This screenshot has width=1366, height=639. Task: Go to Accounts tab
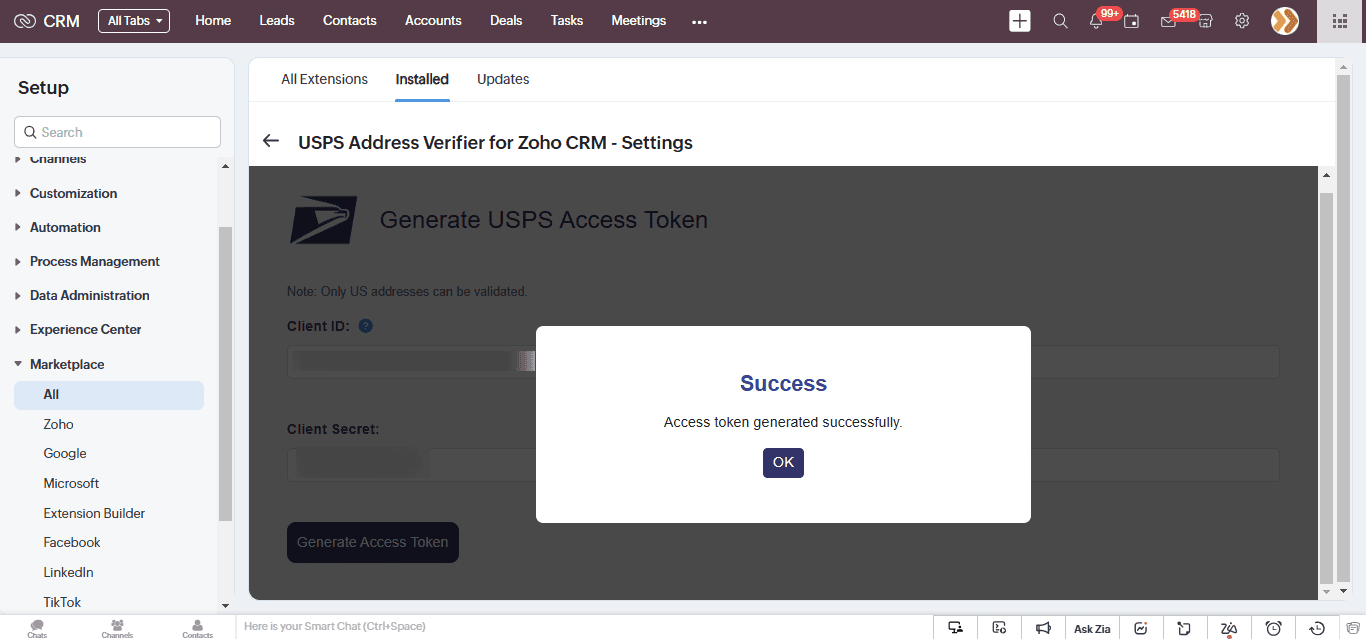coord(433,21)
